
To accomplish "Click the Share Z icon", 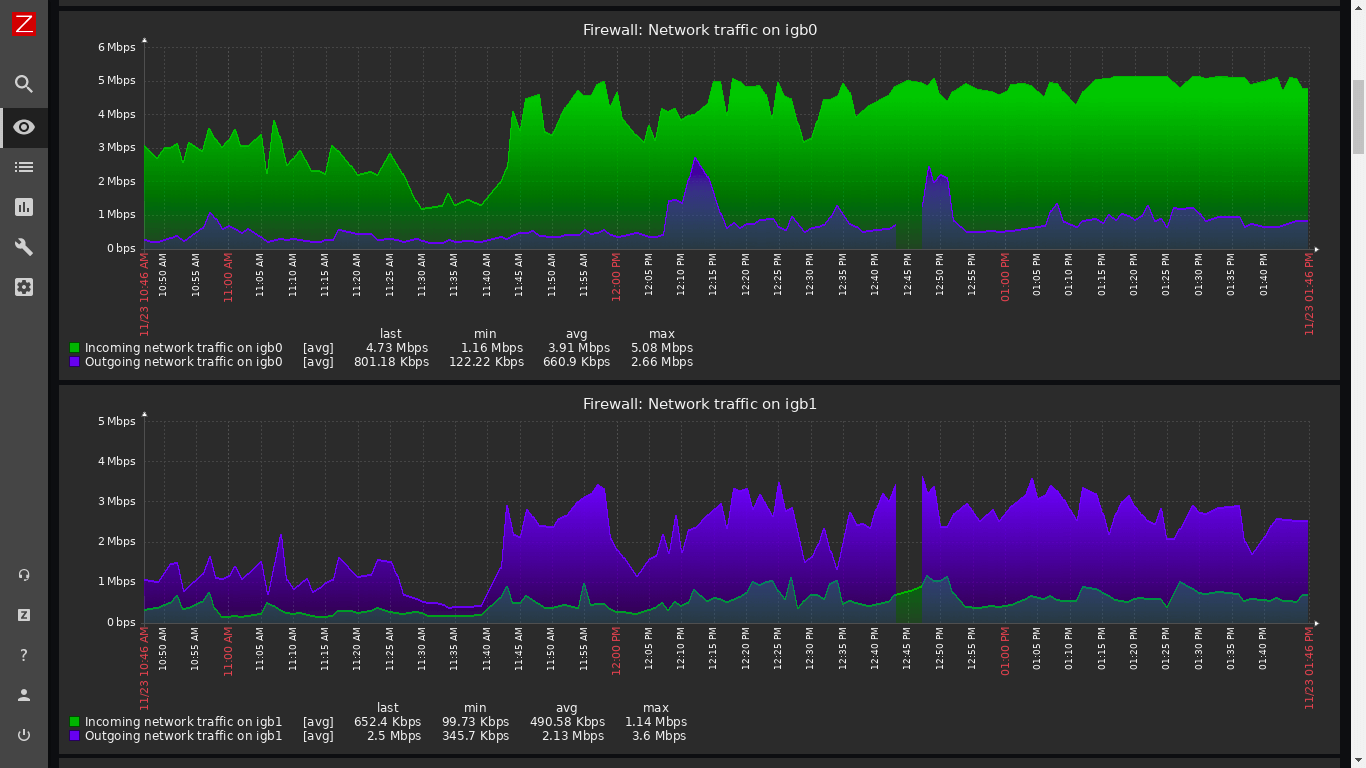I will (24, 615).
